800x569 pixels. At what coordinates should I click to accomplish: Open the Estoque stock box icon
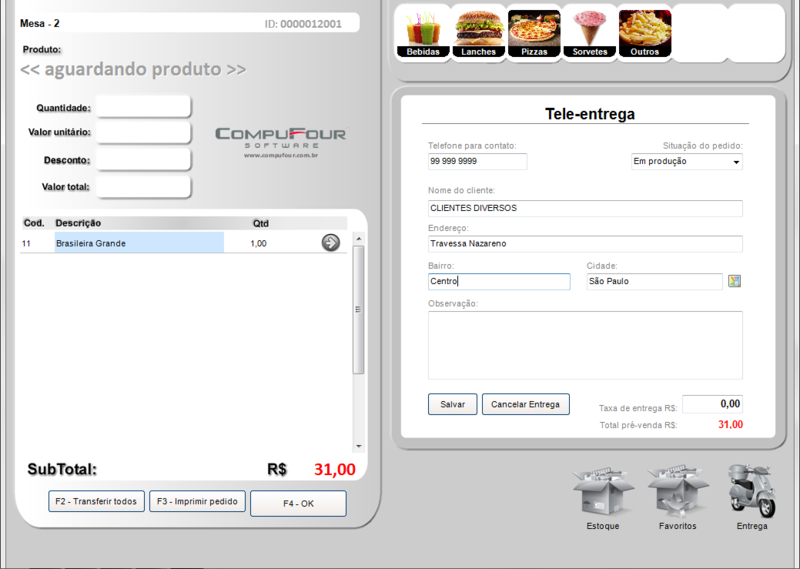pos(603,495)
